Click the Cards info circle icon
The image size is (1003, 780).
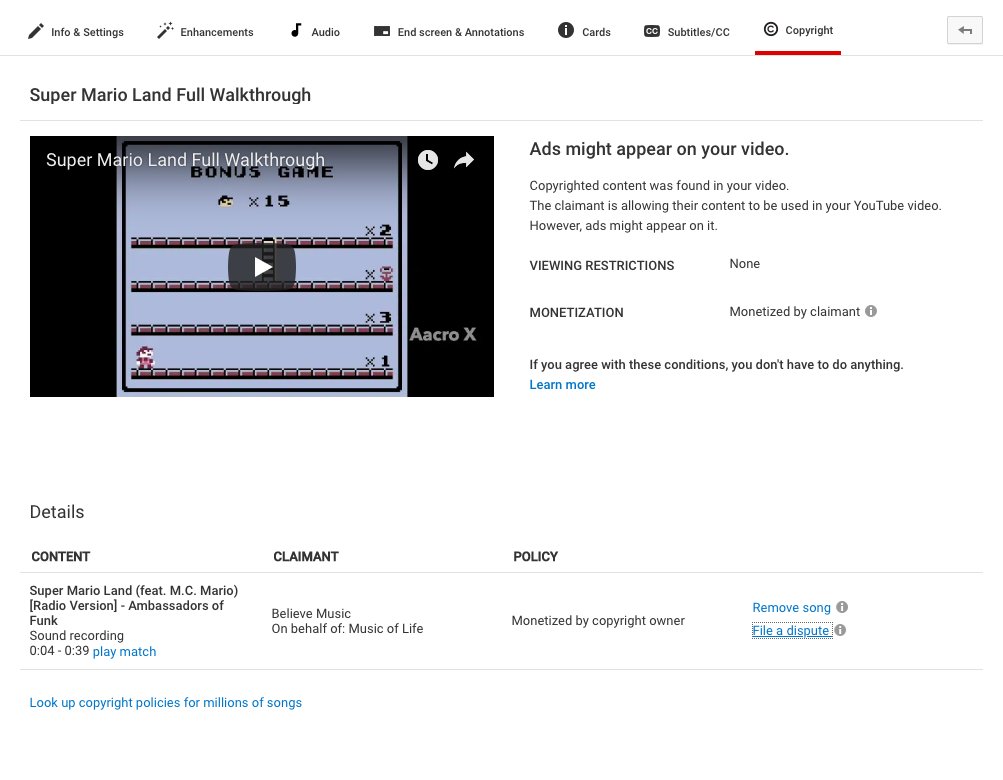tap(565, 30)
